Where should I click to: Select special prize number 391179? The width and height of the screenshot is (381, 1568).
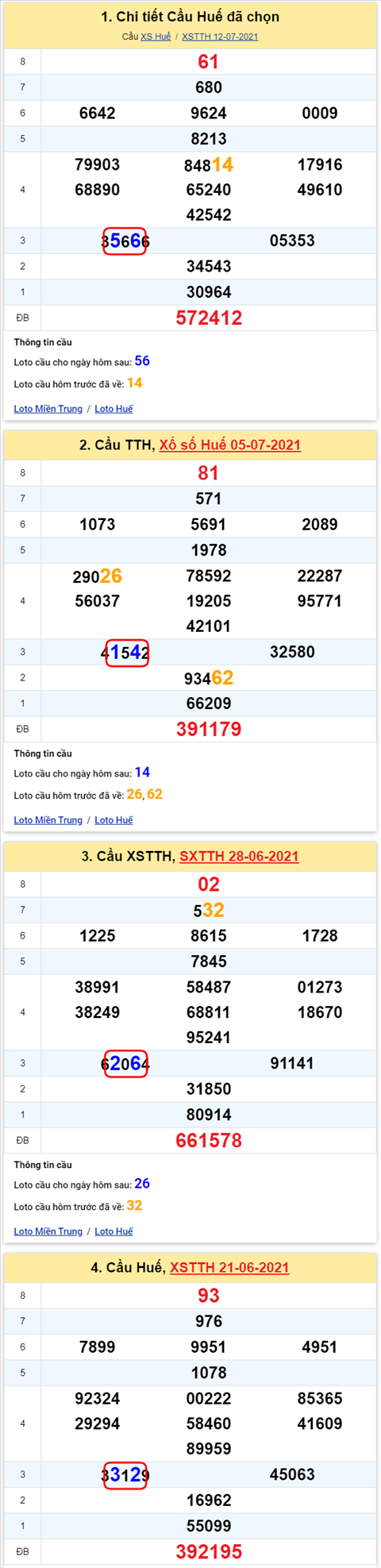(209, 730)
